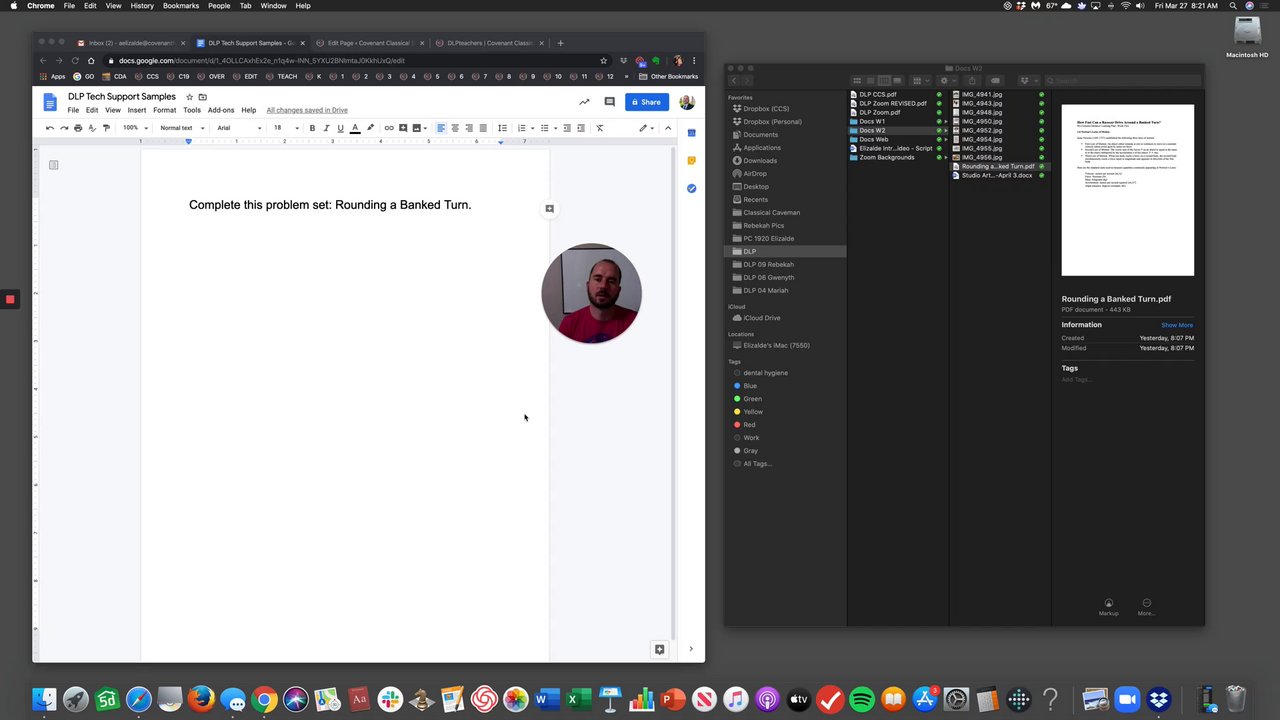
Task: Click the blue Share button
Action: (x=647, y=102)
